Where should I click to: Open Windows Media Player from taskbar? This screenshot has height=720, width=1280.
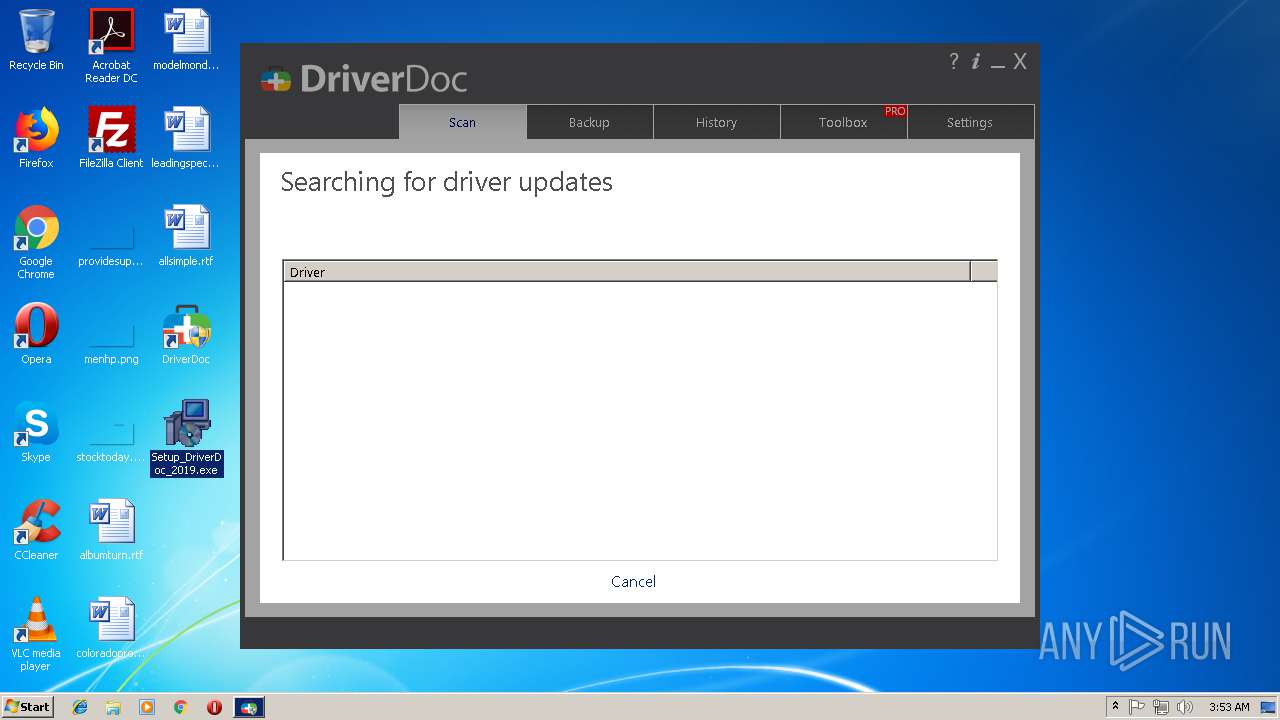click(x=147, y=707)
